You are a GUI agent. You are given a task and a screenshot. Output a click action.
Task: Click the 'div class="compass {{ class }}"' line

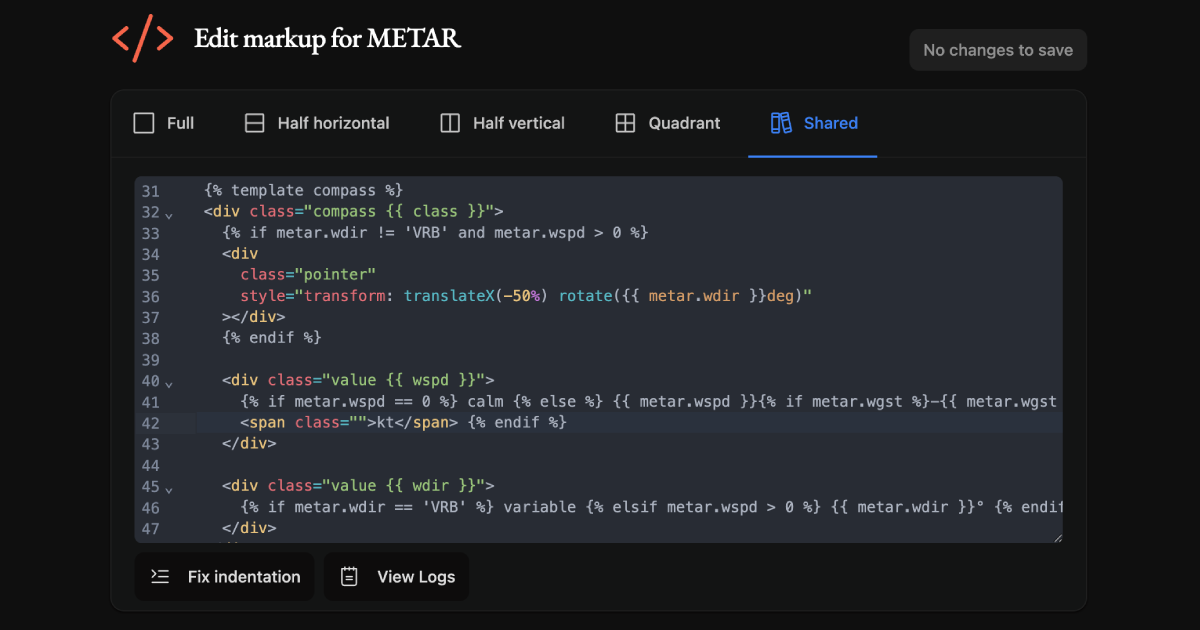353,211
